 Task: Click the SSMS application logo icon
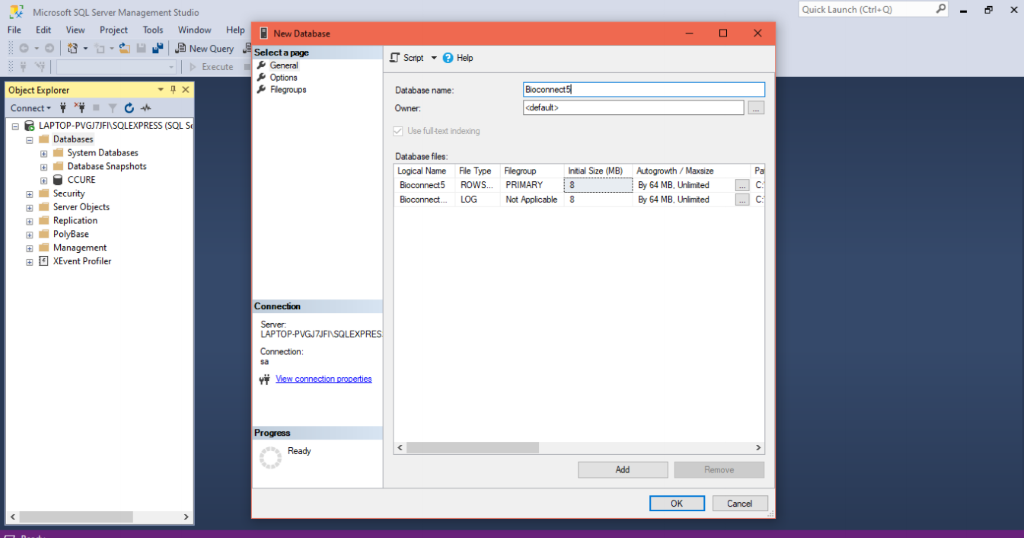[16, 12]
